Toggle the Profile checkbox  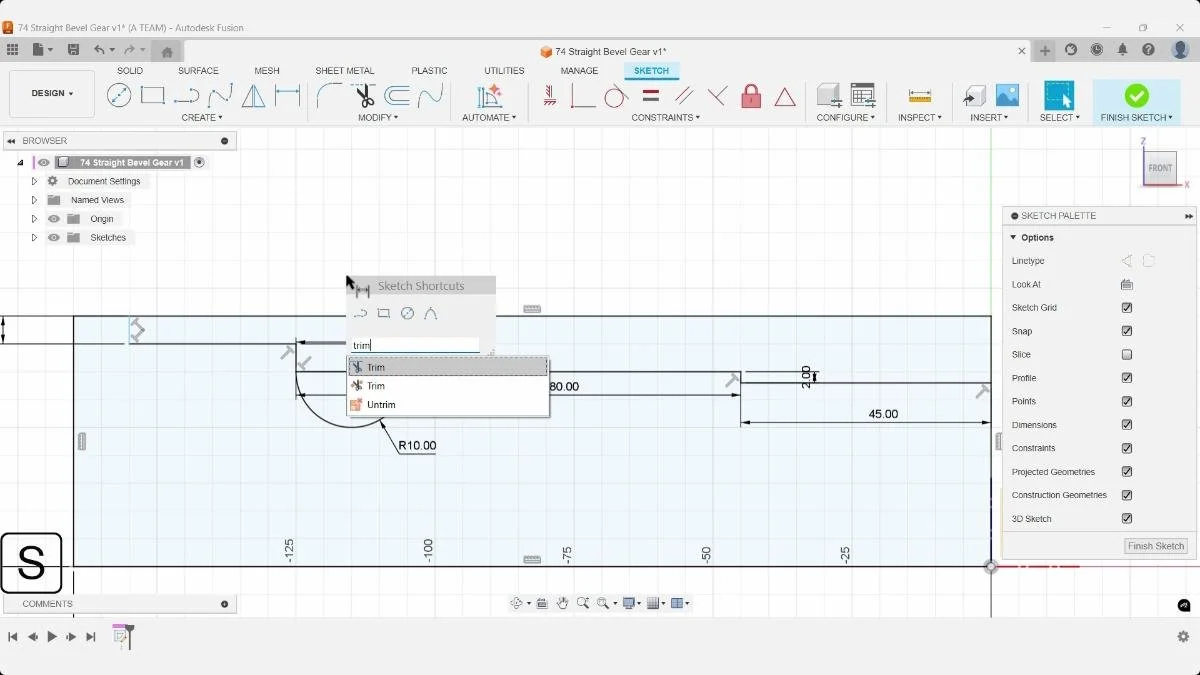click(x=1127, y=378)
